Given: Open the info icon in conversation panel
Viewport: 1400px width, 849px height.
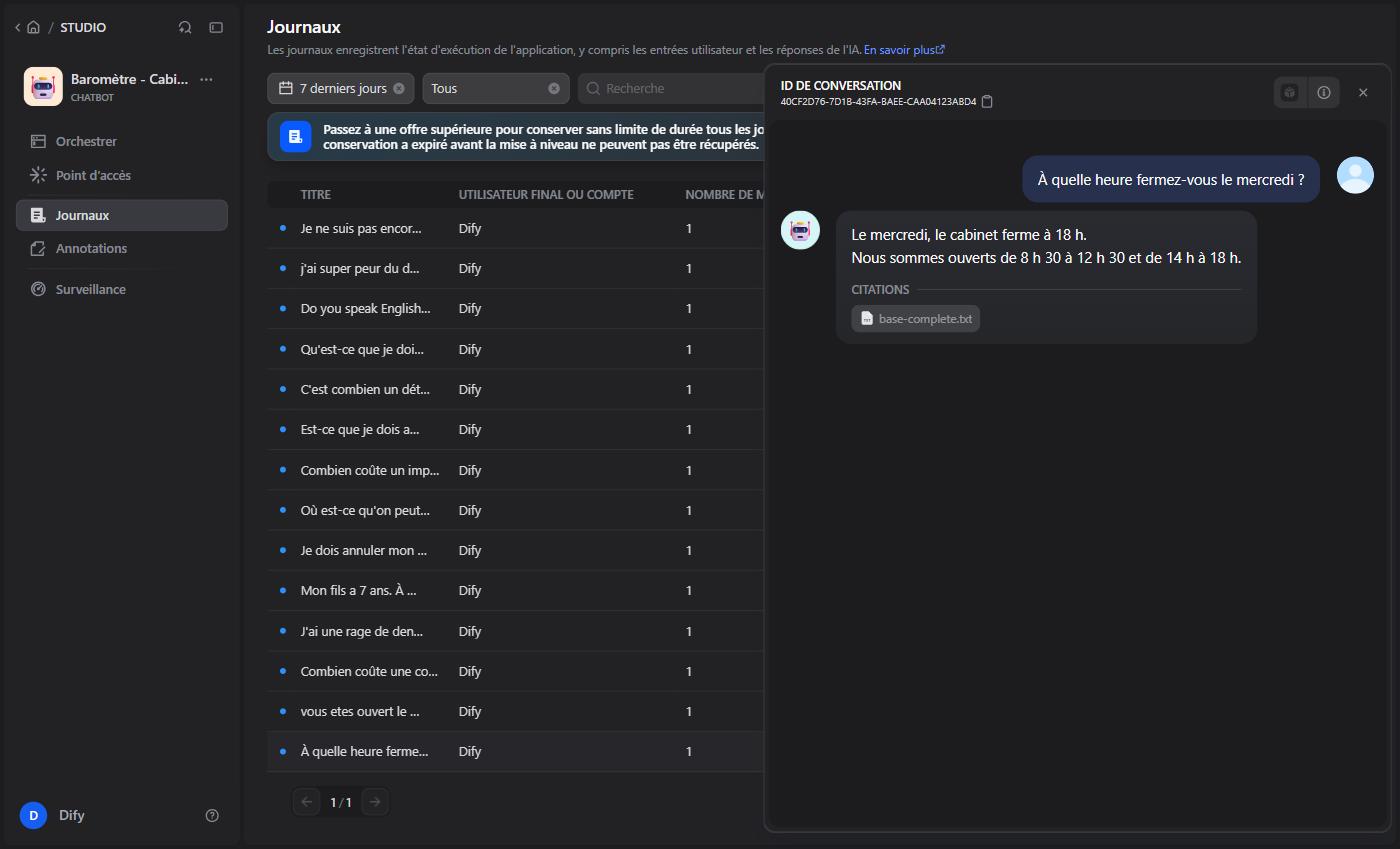Looking at the screenshot, I should pyautogui.click(x=1324, y=92).
